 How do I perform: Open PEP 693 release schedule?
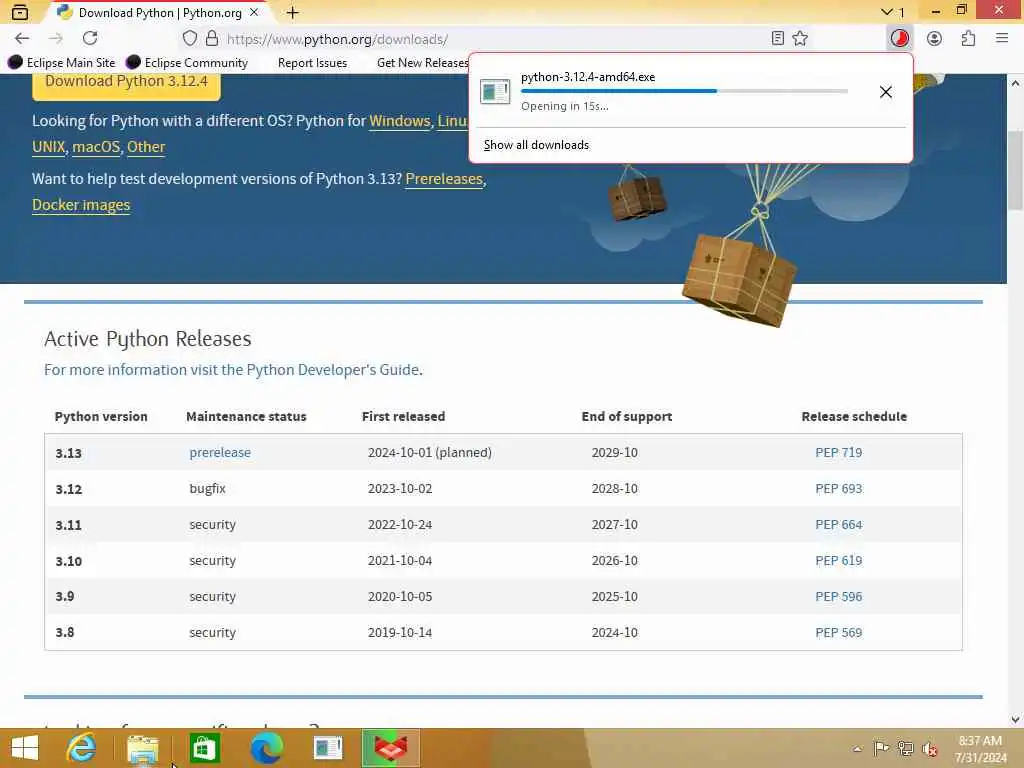(839, 488)
